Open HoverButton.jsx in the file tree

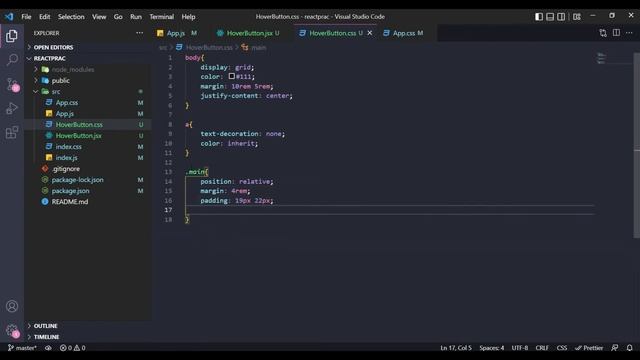78,136
